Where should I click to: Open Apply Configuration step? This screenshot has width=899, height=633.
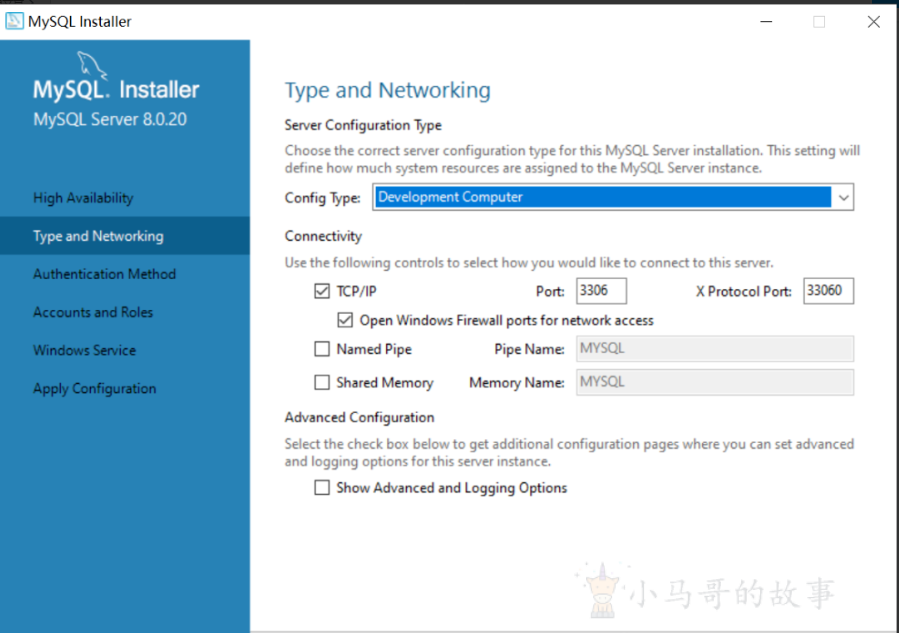pos(95,389)
